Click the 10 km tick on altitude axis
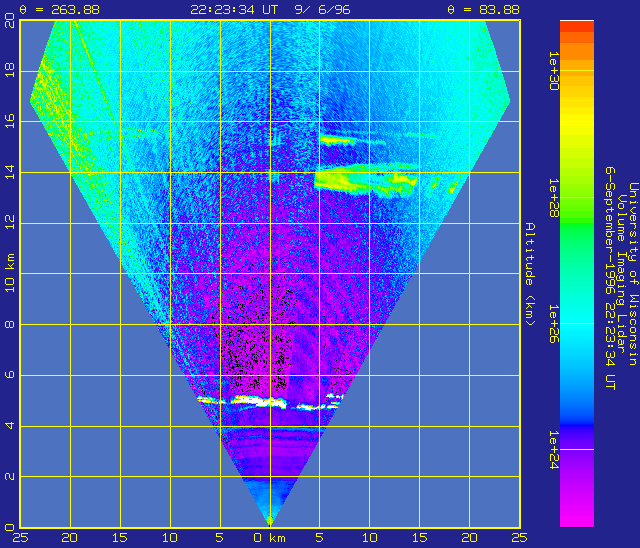 pos(10,273)
